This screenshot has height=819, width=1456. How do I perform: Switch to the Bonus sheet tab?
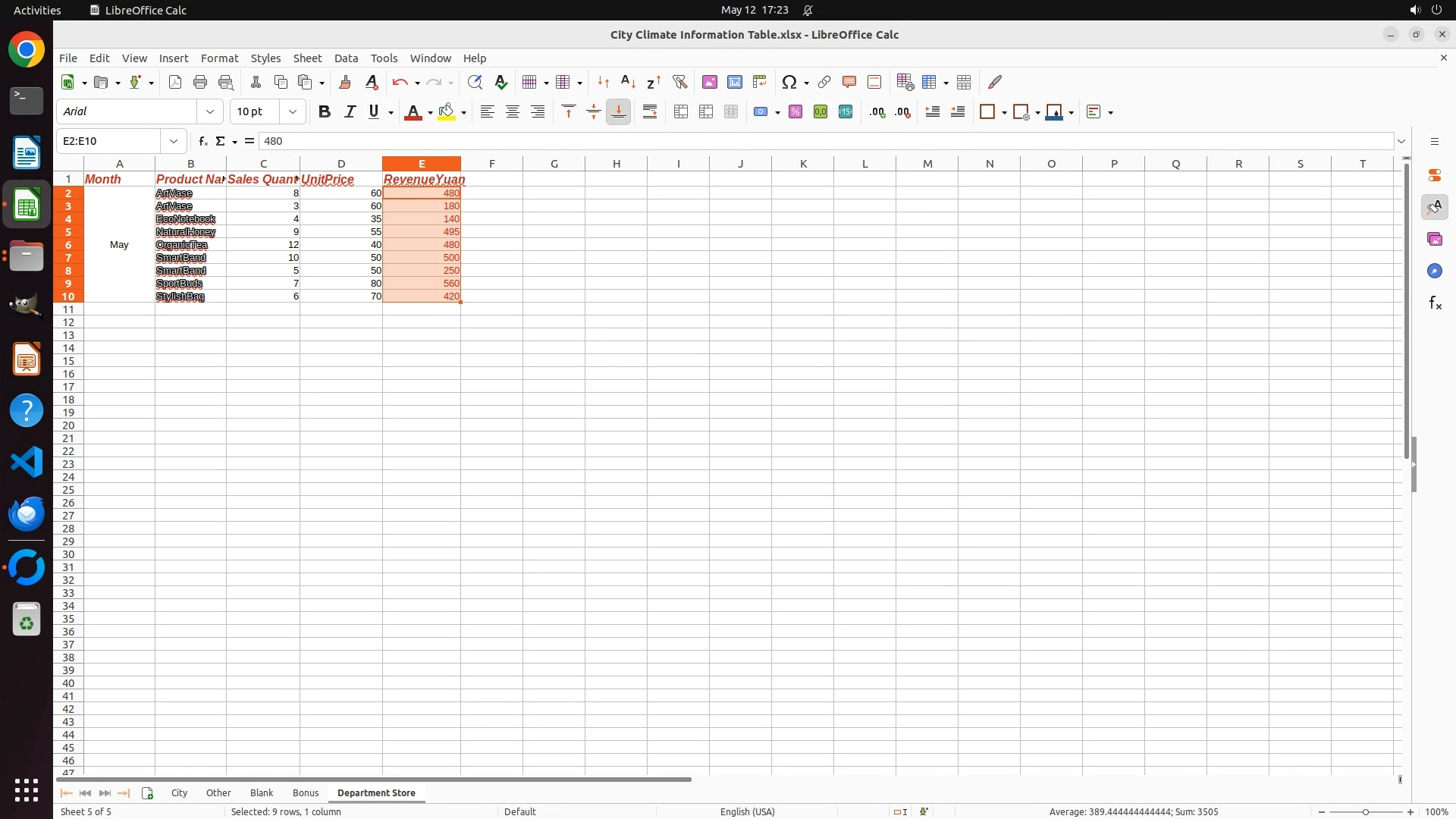[306, 792]
